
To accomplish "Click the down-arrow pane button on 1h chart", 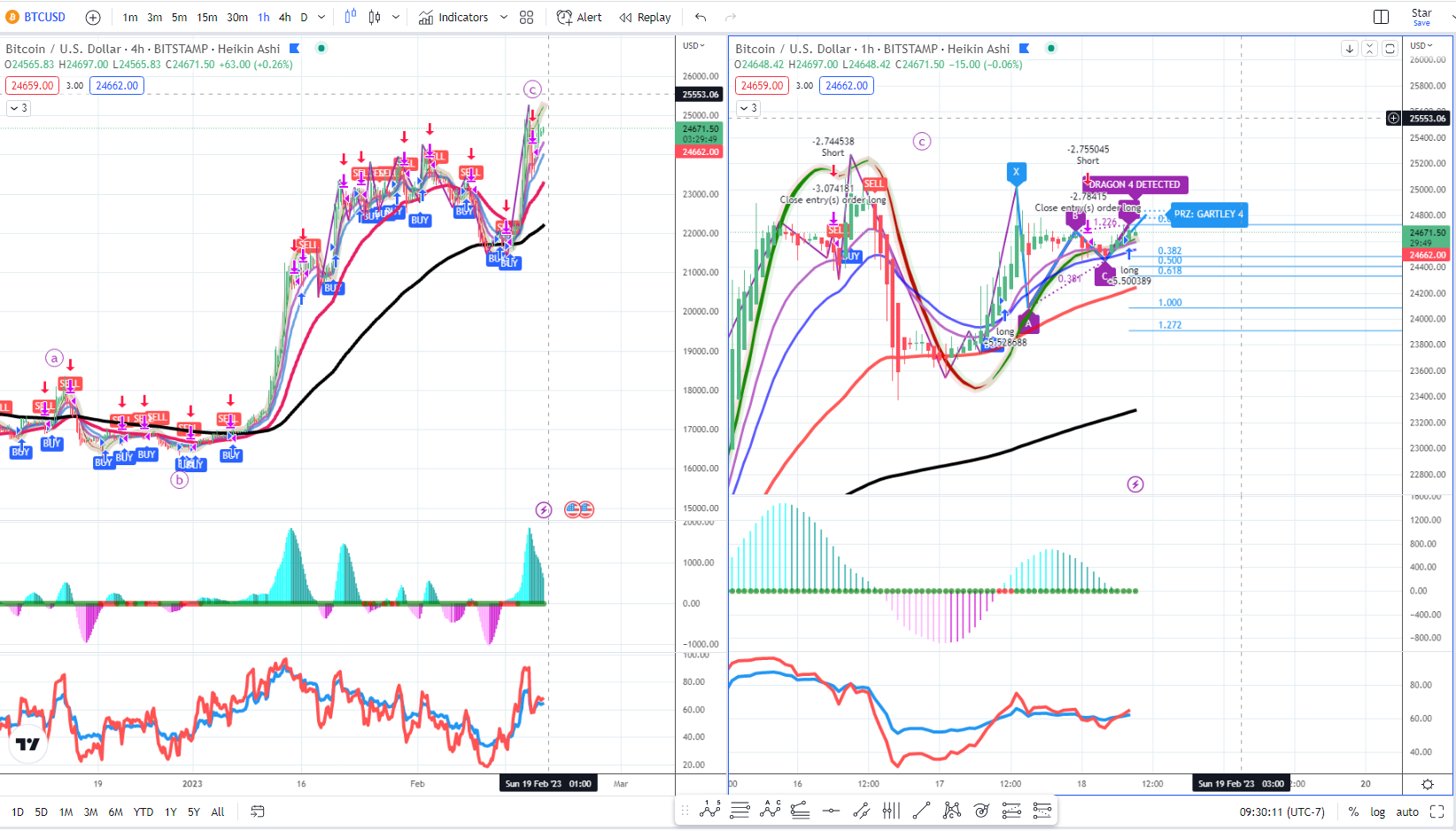I will click(x=1349, y=49).
